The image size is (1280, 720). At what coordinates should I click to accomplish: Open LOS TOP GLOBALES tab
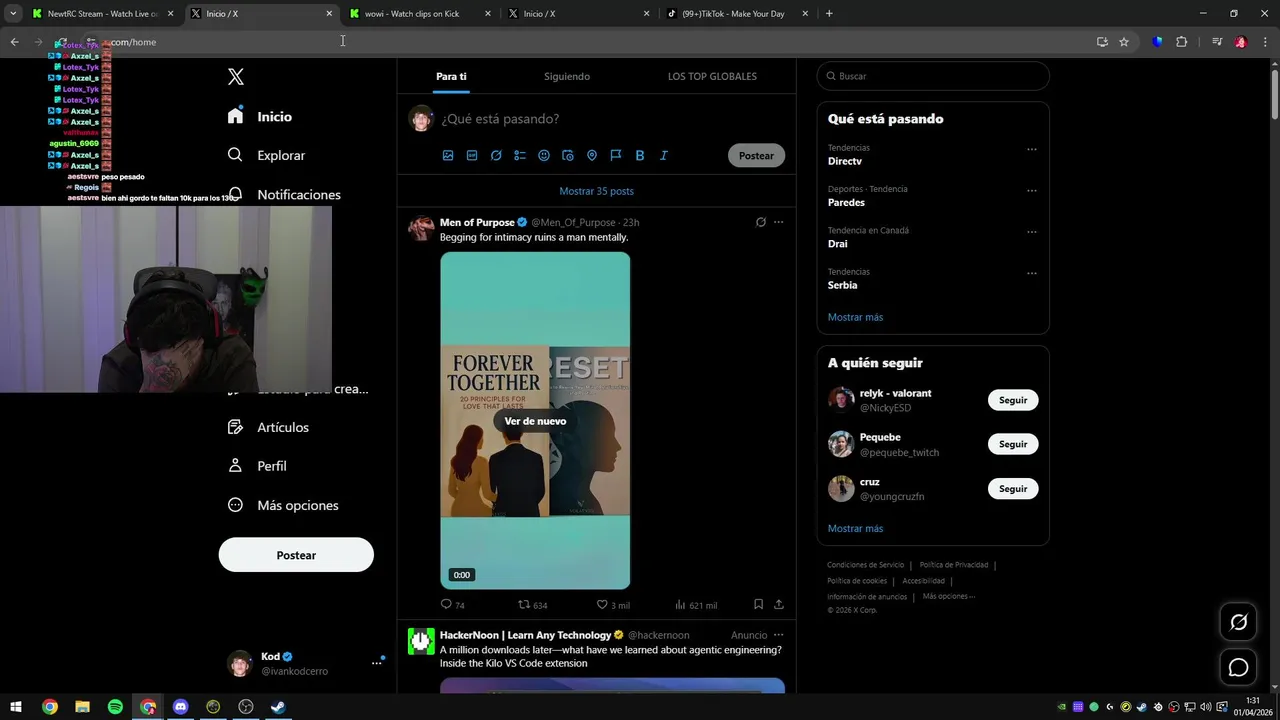tap(712, 76)
